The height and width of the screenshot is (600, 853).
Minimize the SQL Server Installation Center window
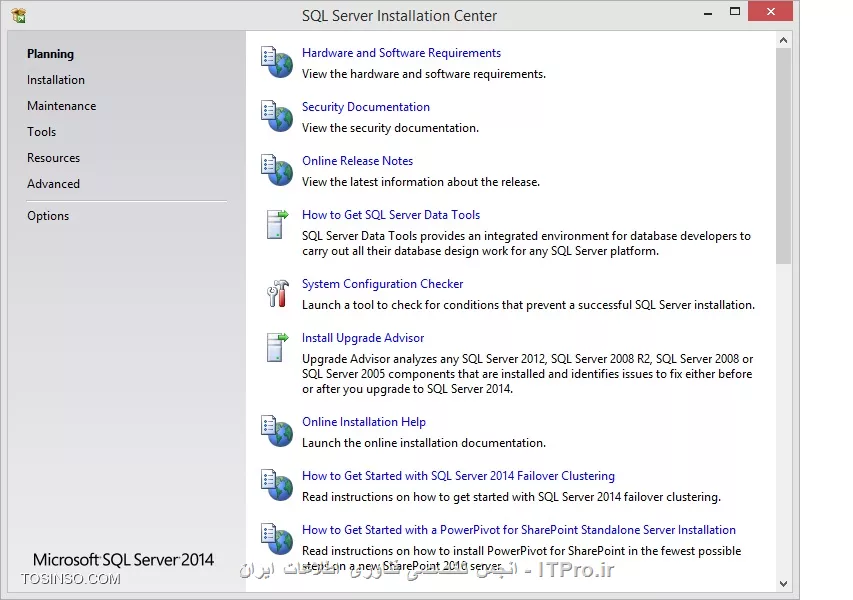pos(708,12)
